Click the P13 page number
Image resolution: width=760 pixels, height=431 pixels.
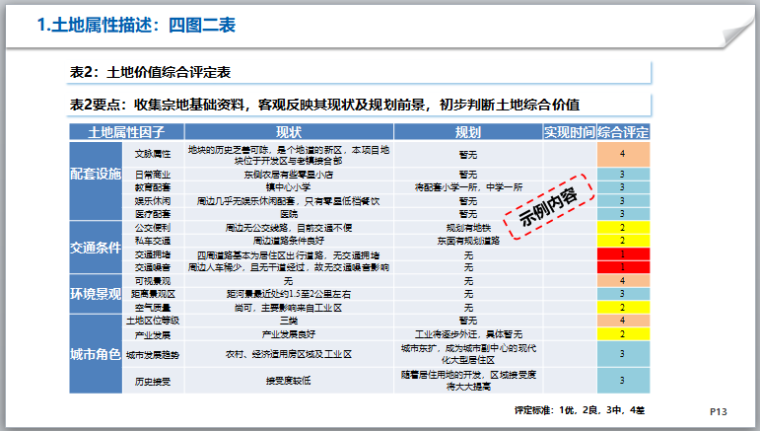tap(717, 410)
